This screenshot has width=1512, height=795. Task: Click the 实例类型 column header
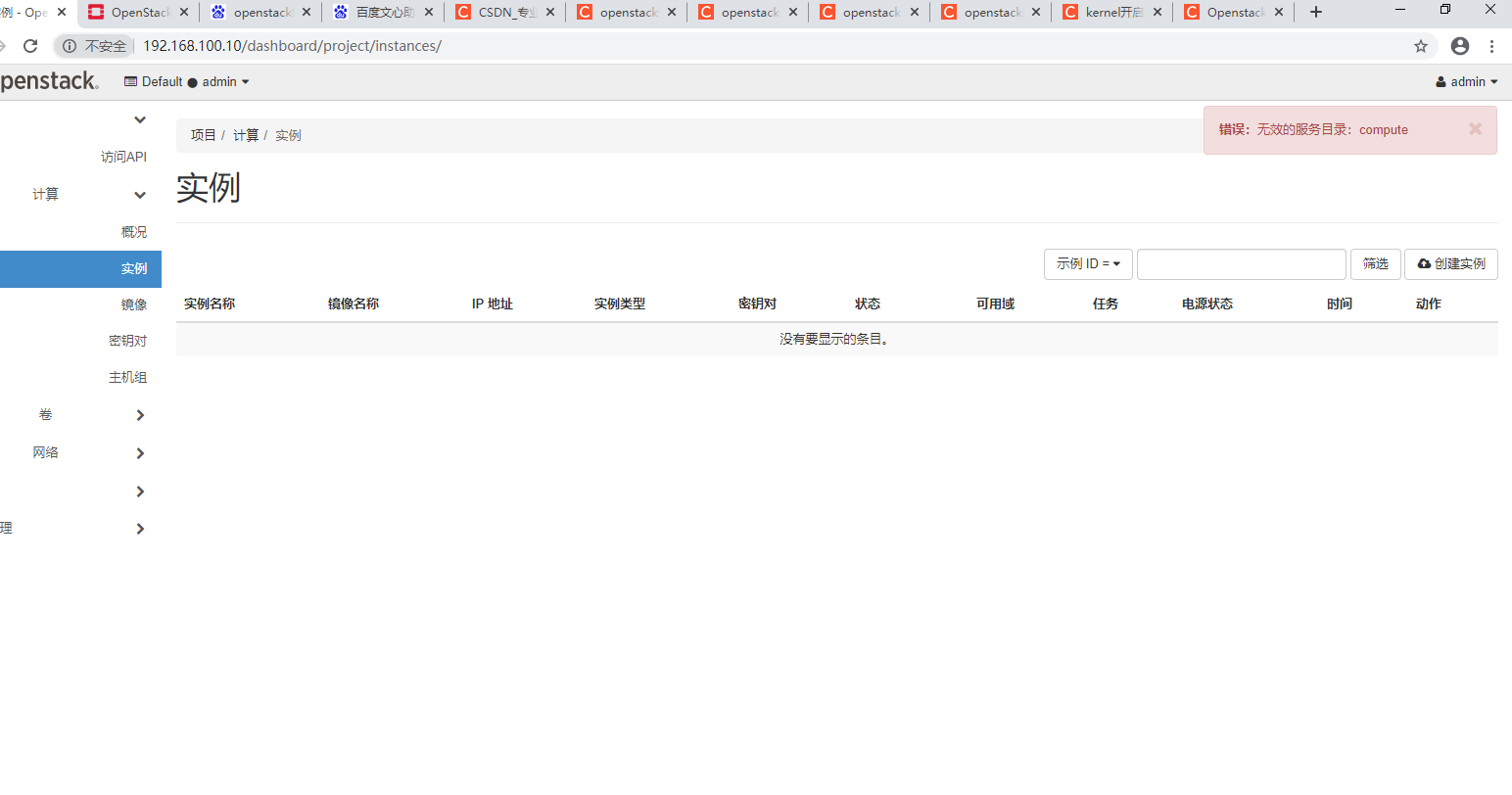pos(620,304)
